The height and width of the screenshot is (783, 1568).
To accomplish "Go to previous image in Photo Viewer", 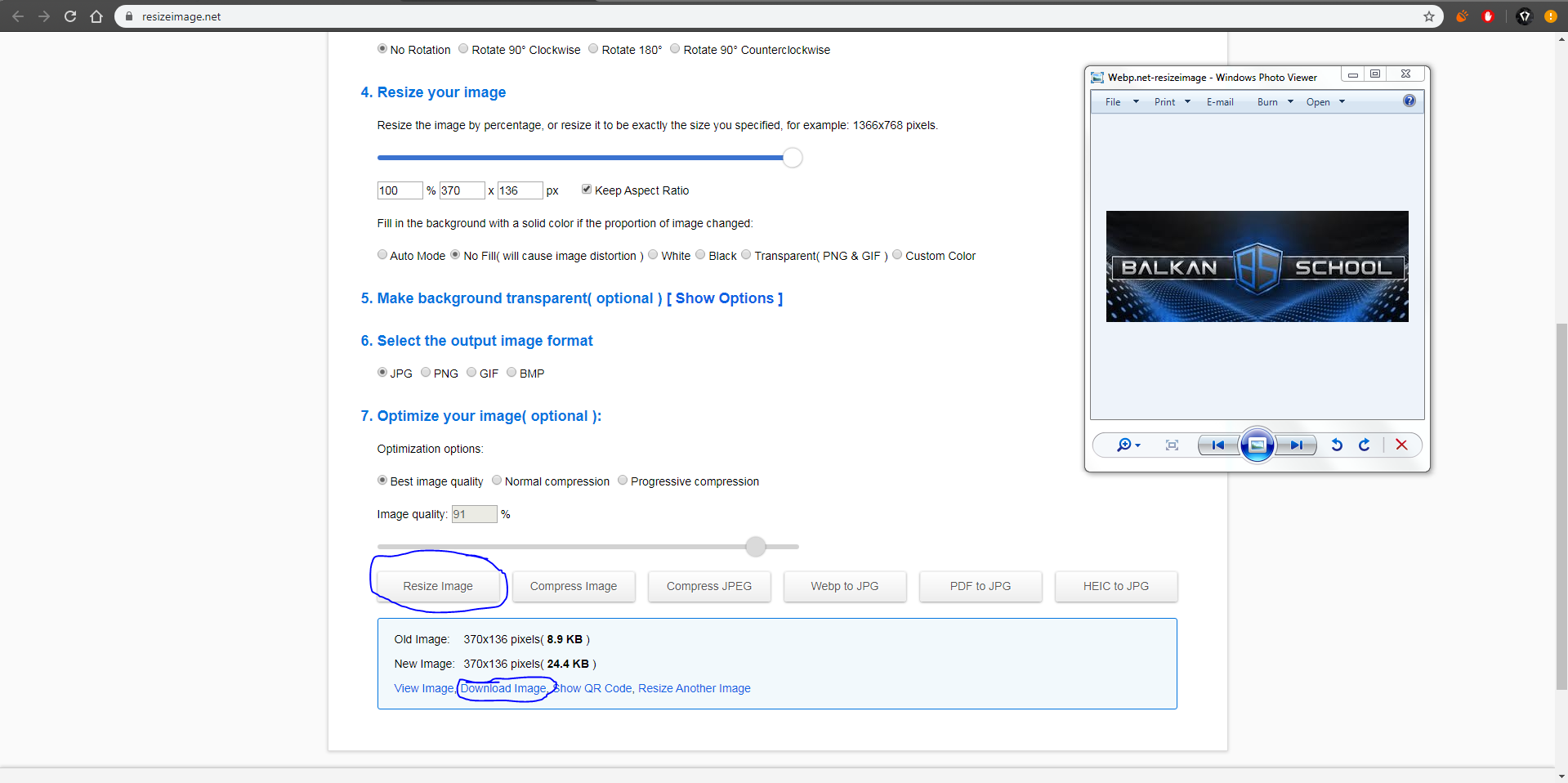I will [1218, 445].
